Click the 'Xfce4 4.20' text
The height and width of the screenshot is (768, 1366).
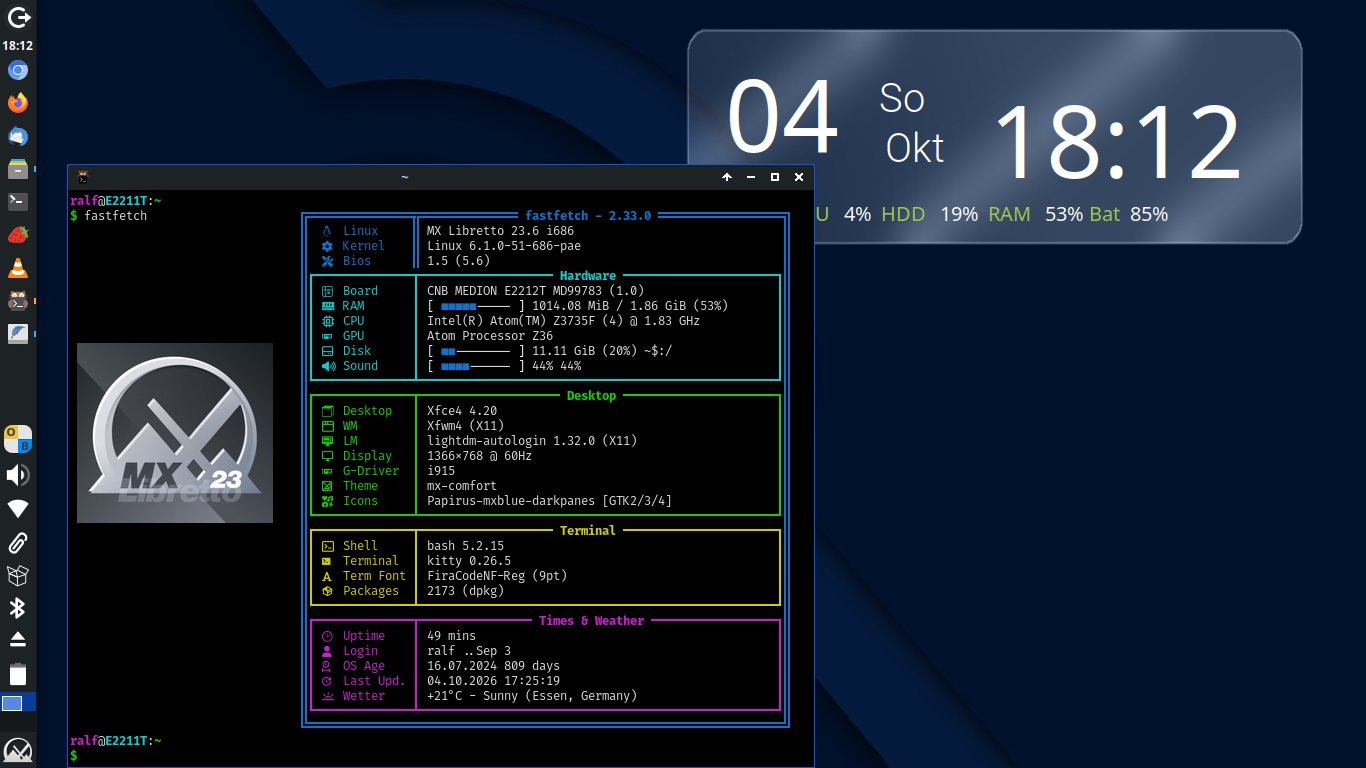462,411
